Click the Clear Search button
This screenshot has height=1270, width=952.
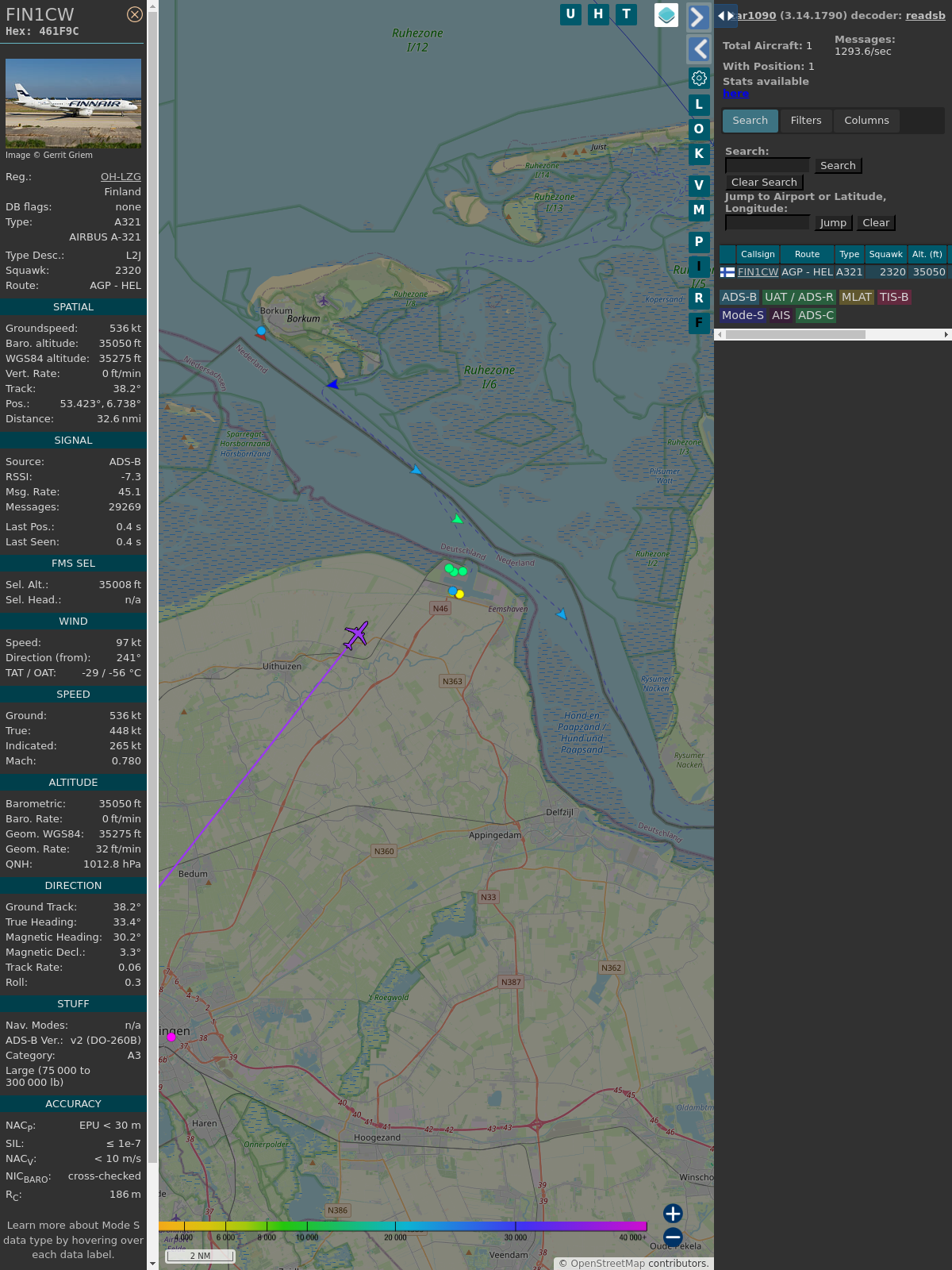pos(764,183)
